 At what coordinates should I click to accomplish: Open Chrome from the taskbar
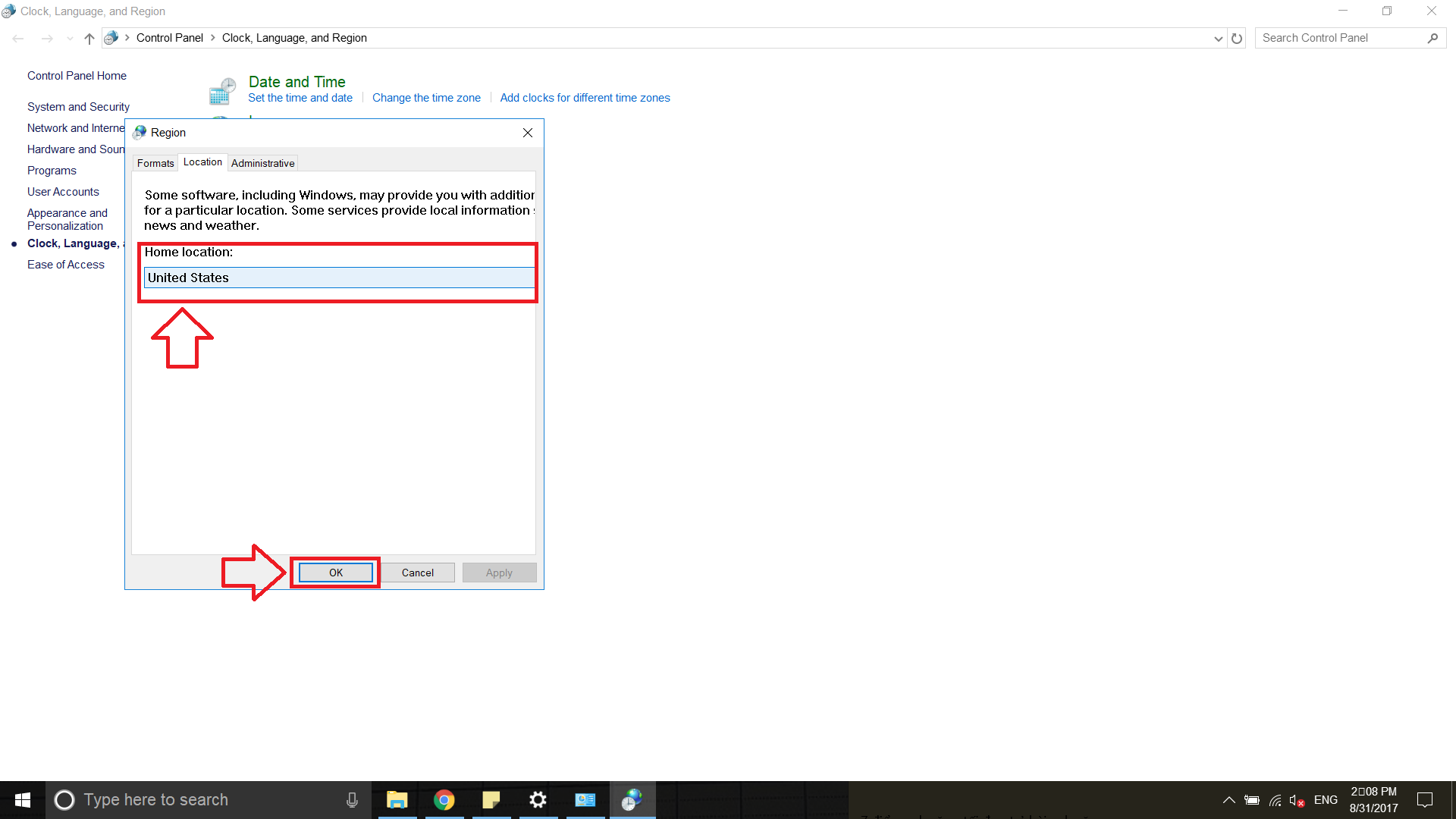click(x=444, y=800)
